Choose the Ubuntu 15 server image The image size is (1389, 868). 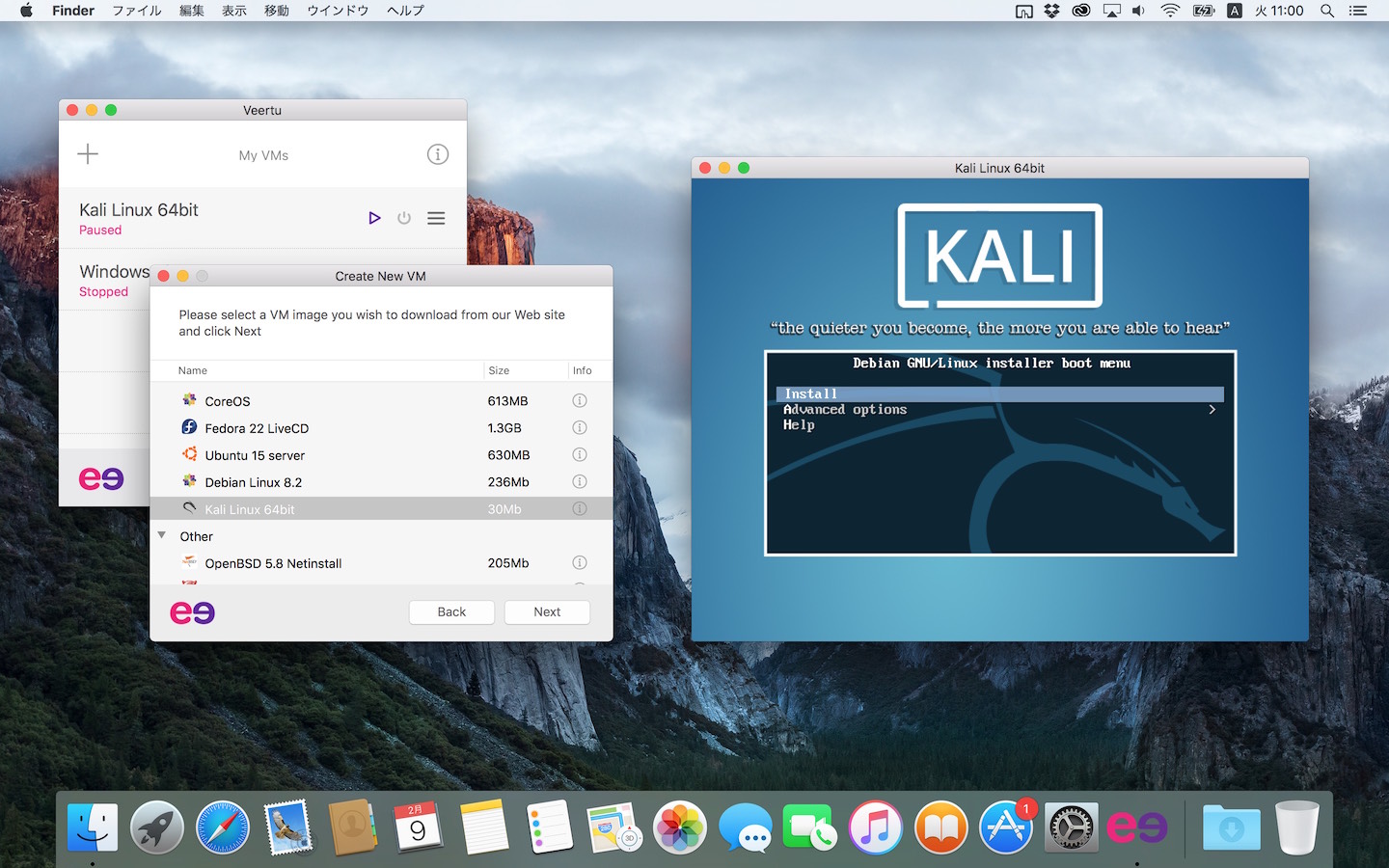point(381,454)
